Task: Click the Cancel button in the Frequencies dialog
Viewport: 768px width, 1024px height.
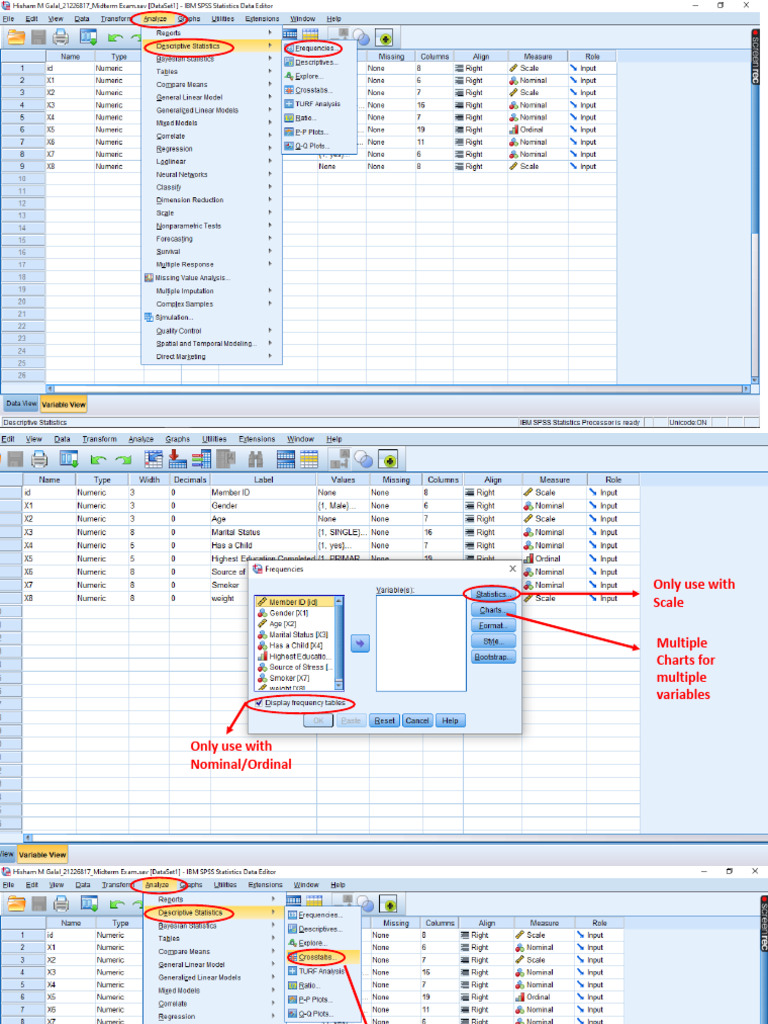Action: click(x=417, y=720)
